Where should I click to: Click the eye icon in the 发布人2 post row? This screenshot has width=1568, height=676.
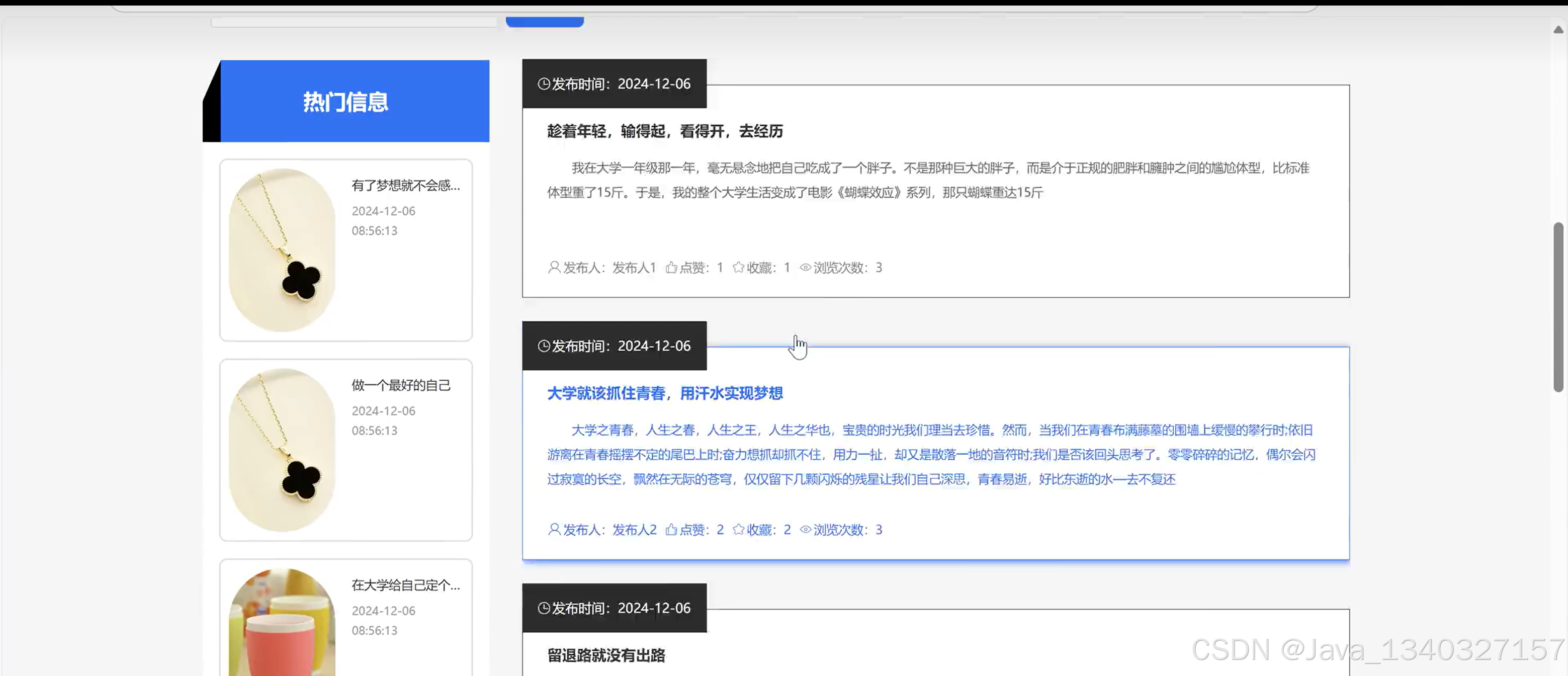click(x=805, y=529)
